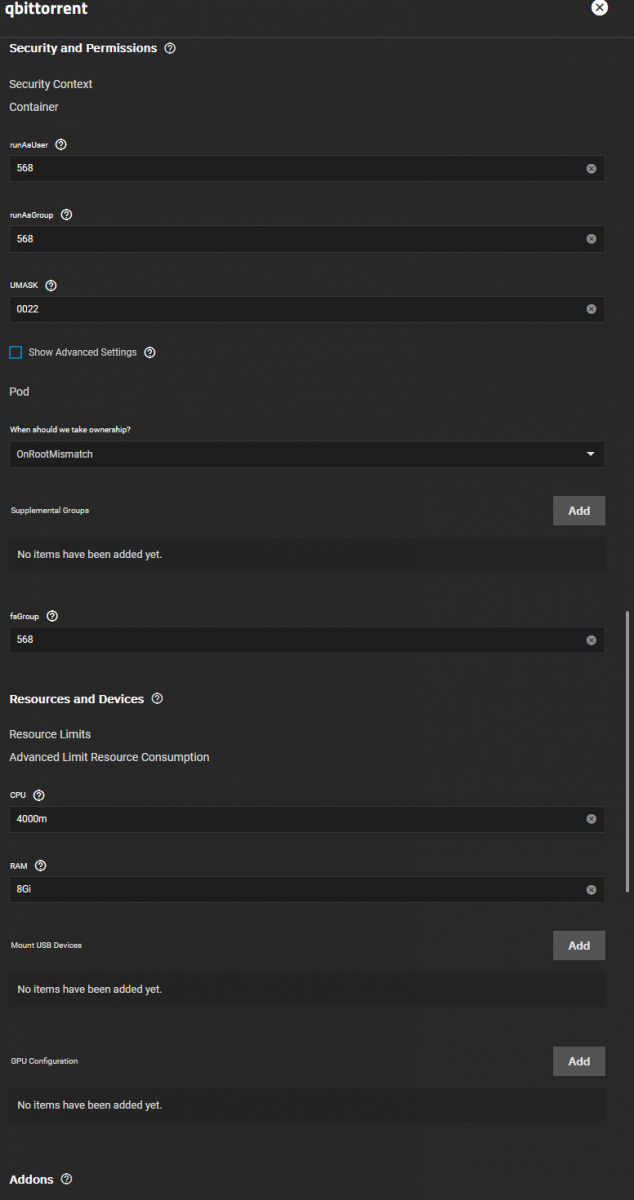The image size is (634, 1200).
Task: Click into the RAM input field
Action: tap(296, 889)
